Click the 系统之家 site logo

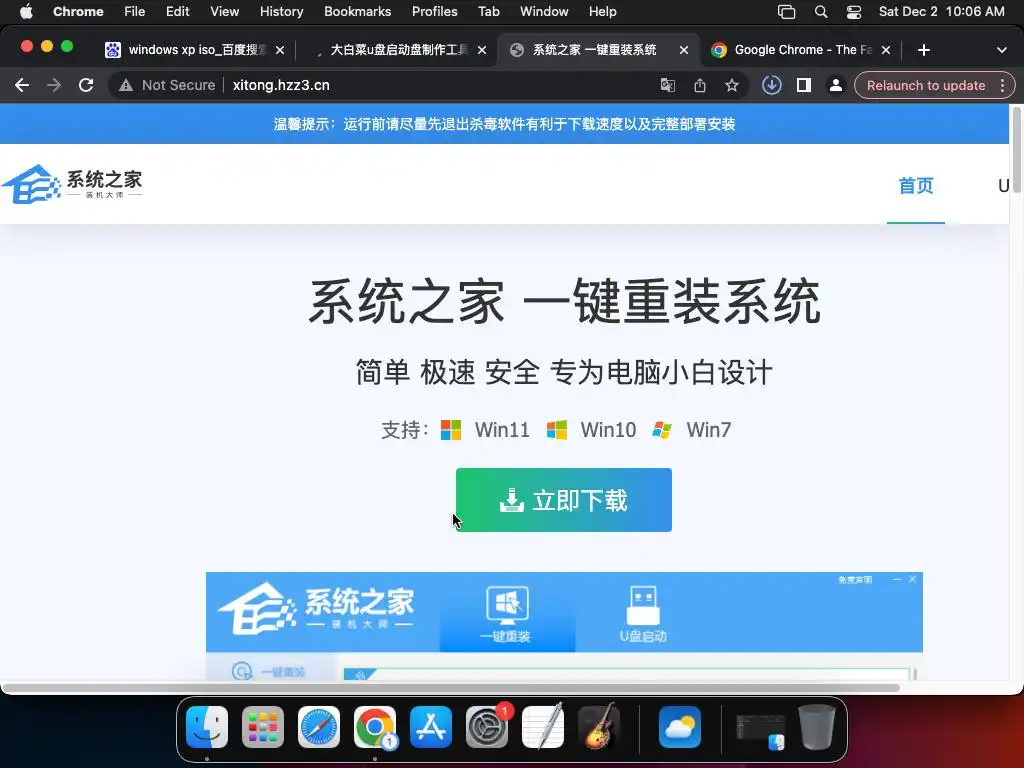72,184
